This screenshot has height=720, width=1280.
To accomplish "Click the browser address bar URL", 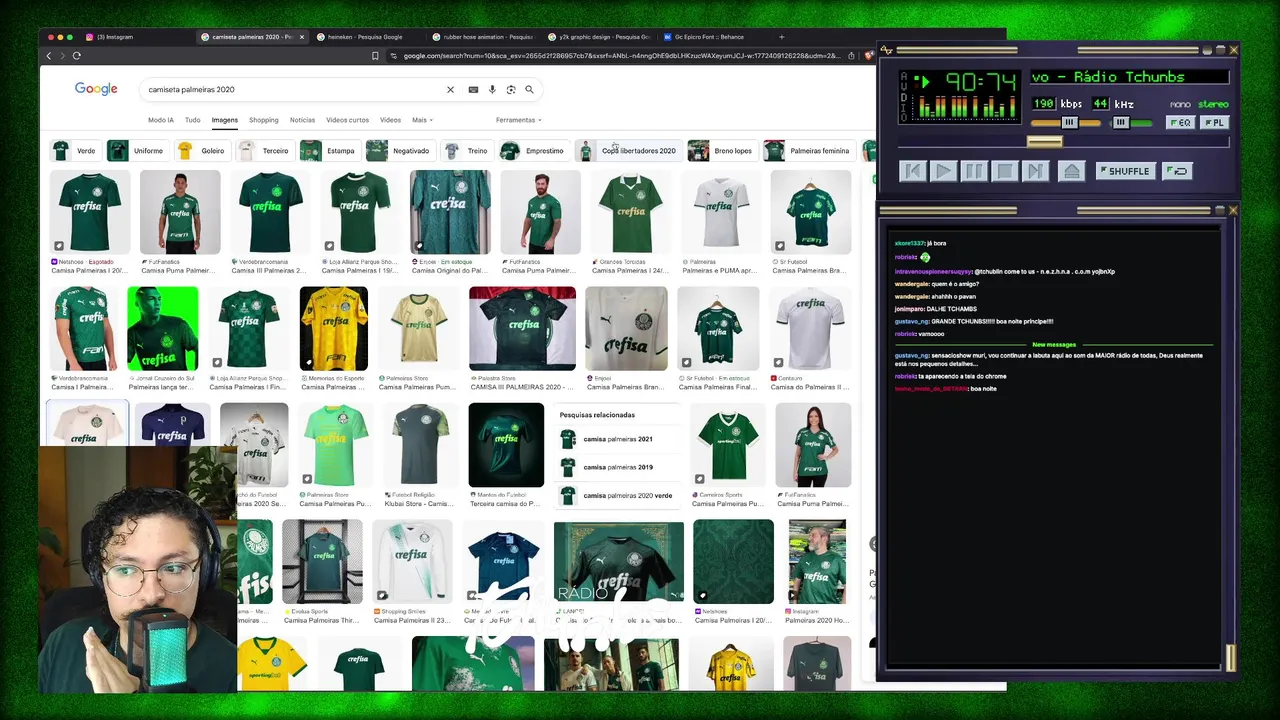I will pyautogui.click(x=621, y=56).
